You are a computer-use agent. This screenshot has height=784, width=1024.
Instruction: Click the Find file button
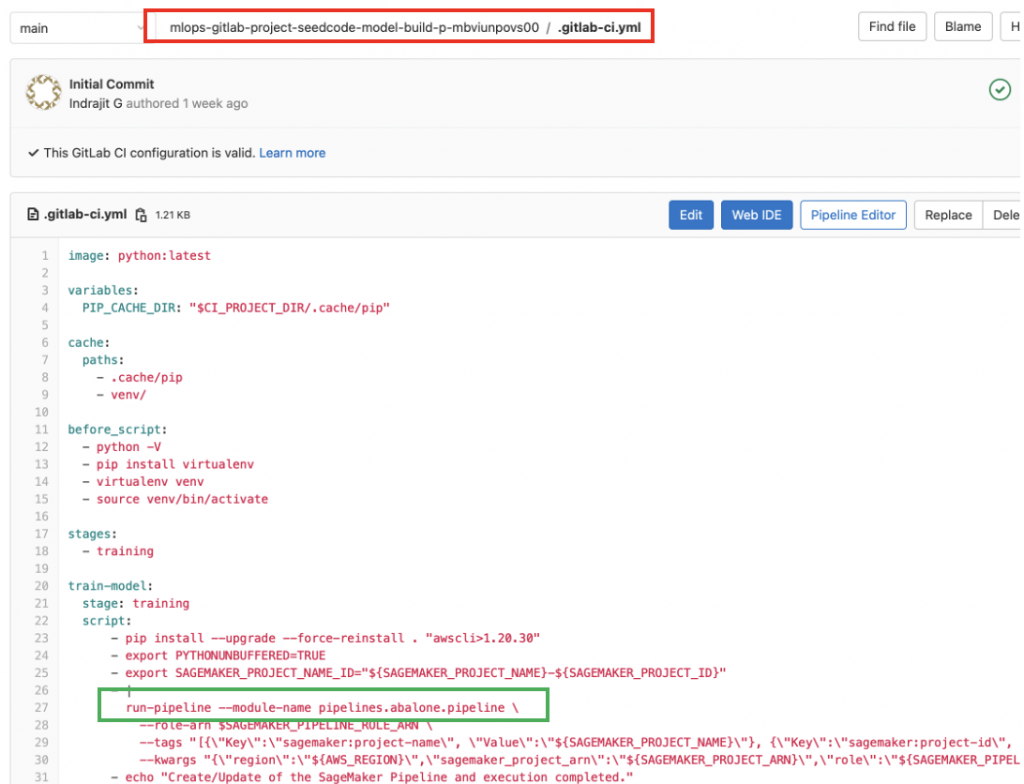click(891, 26)
